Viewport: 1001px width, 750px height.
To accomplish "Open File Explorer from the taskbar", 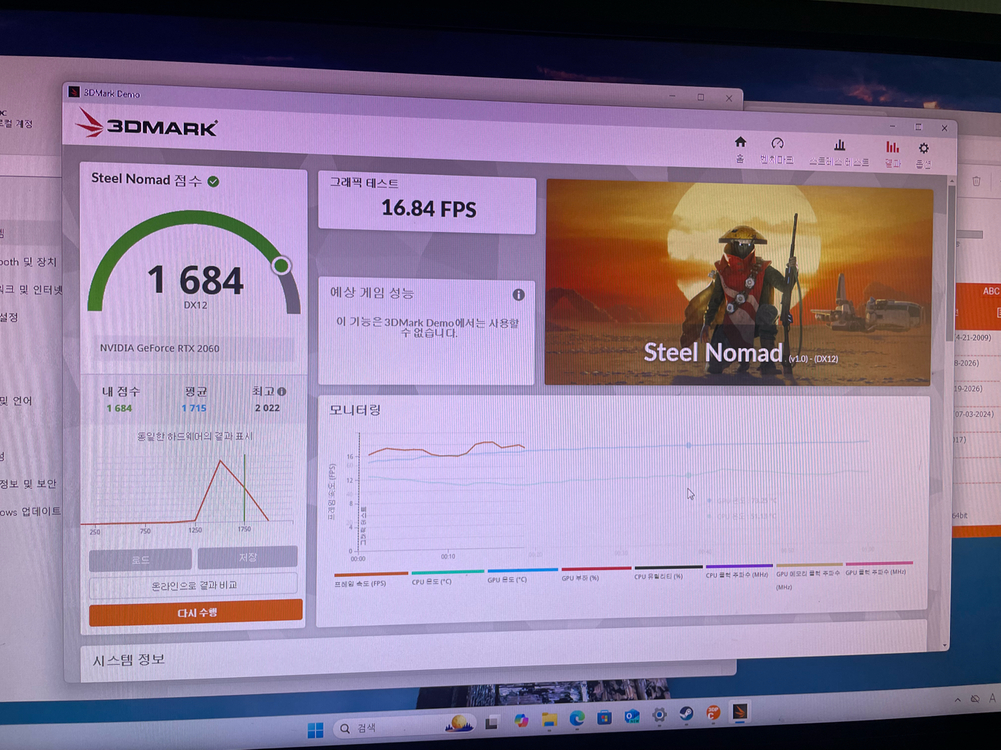I will [x=549, y=719].
